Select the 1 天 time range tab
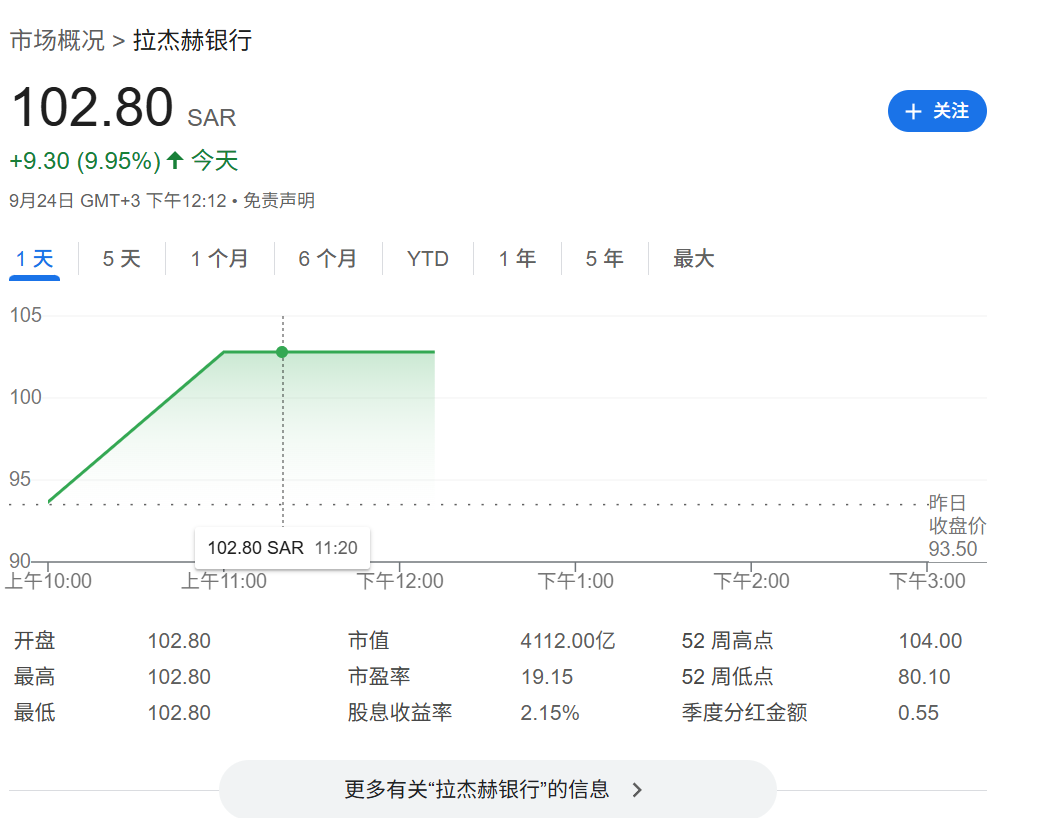This screenshot has height=818, width=1044. (x=35, y=259)
